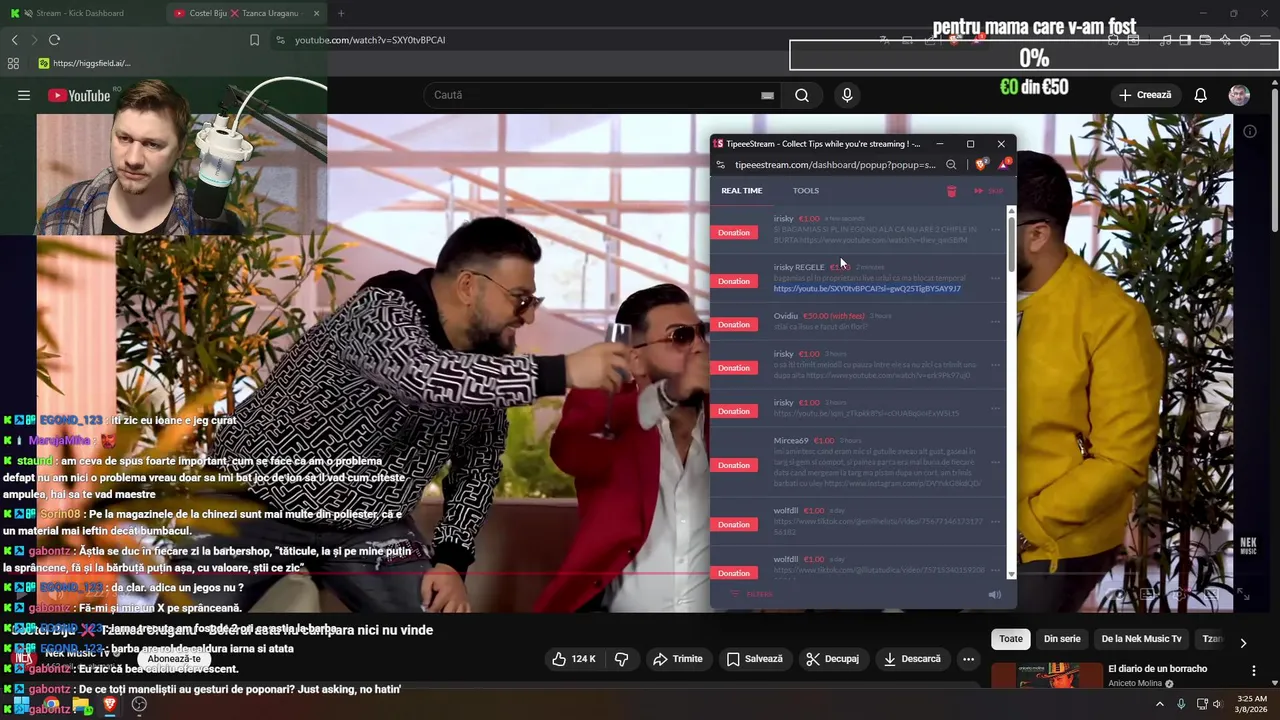Open a new browser tab with plus button
This screenshot has height=720, width=1280.
click(341, 13)
